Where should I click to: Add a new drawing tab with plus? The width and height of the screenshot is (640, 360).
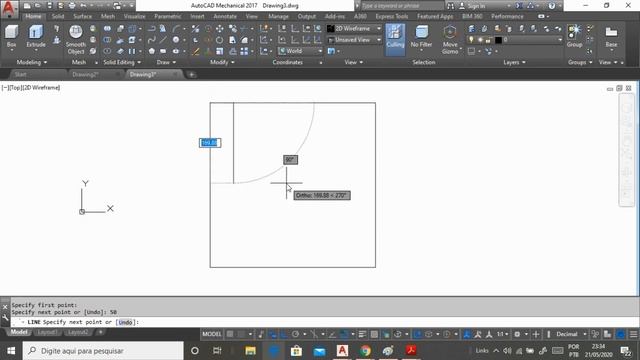click(x=191, y=75)
